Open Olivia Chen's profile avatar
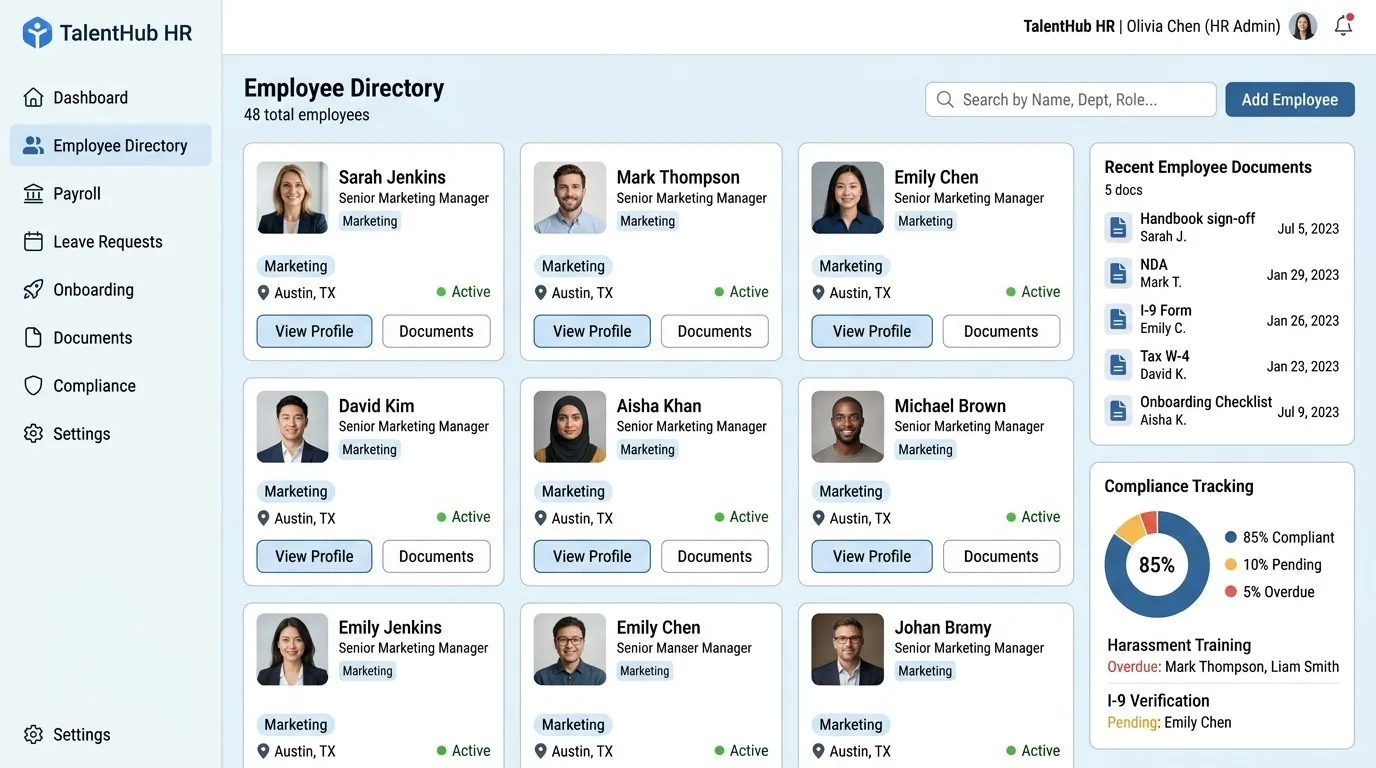This screenshot has height=768, width=1376. point(1303,26)
